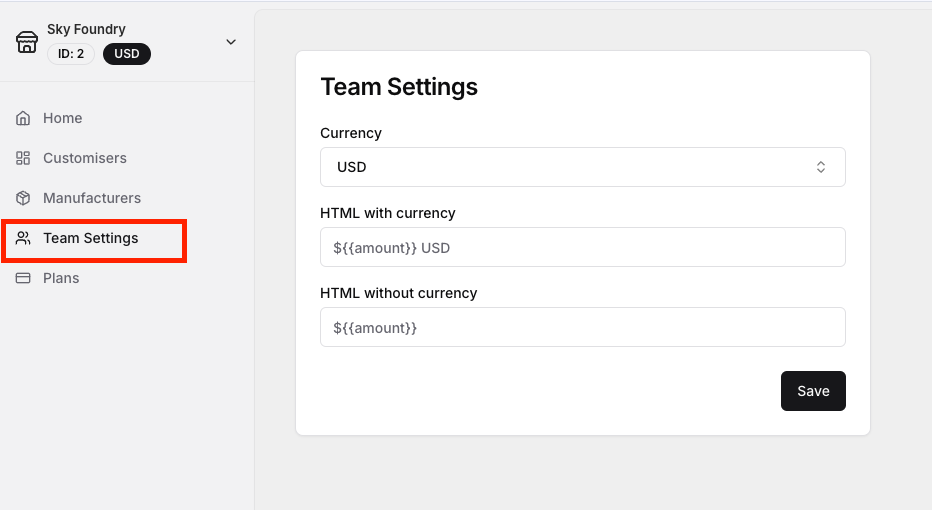The height and width of the screenshot is (510, 932).
Task: Open the Plans section
Action: (x=61, y=278)
